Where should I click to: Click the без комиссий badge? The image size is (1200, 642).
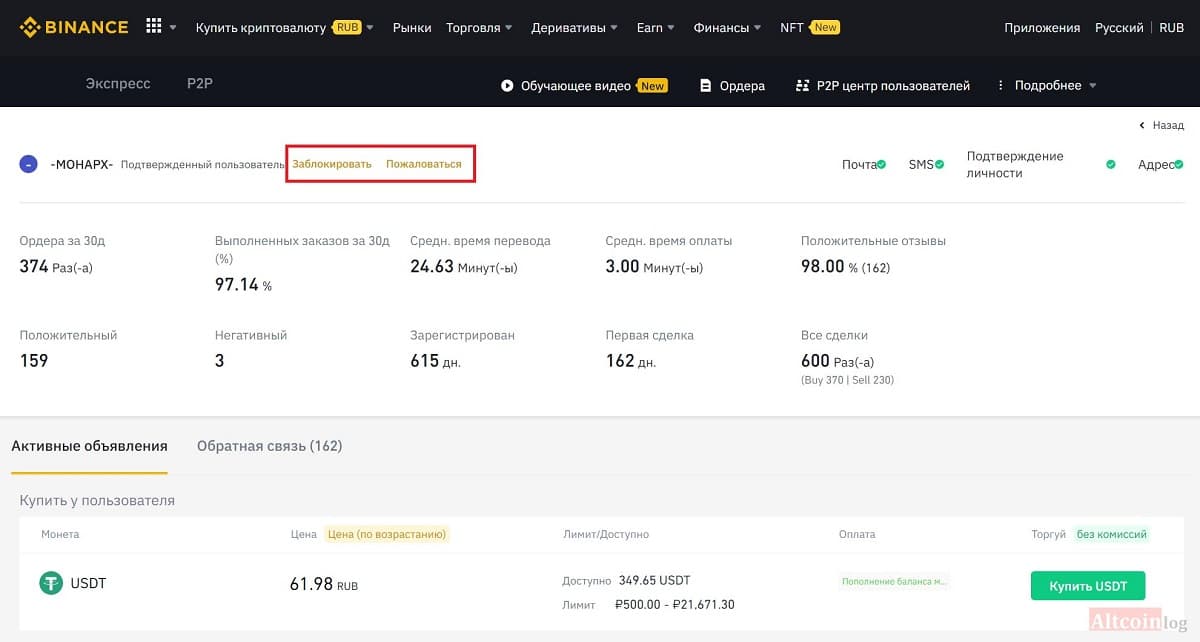tap(1112, 534)
